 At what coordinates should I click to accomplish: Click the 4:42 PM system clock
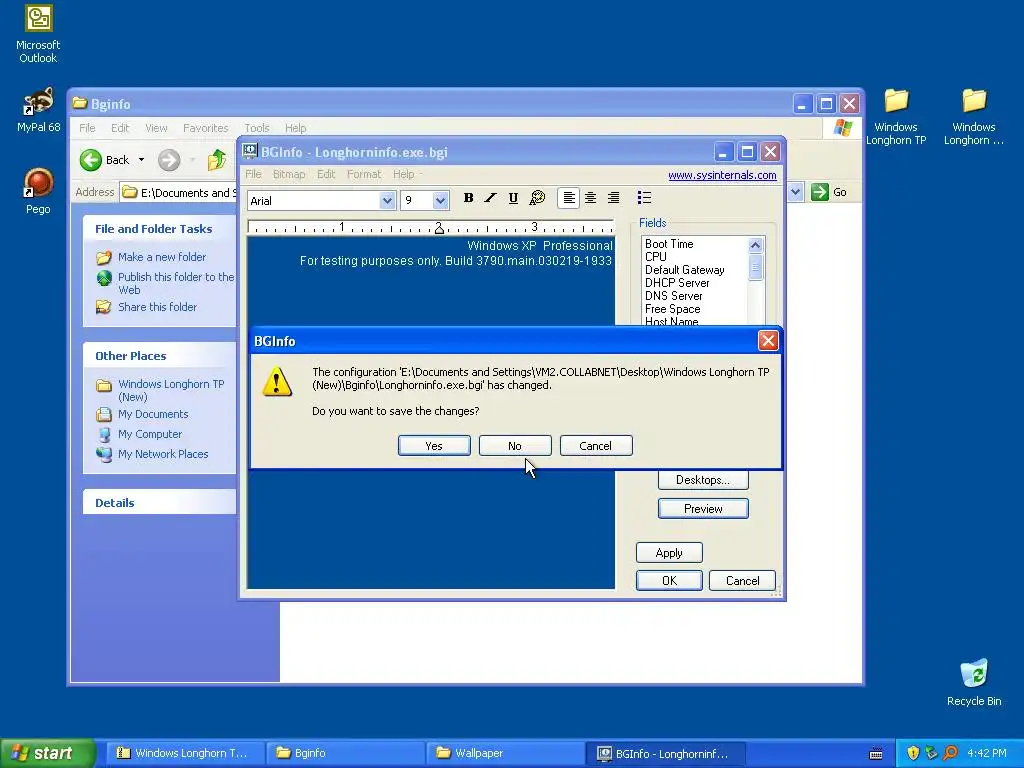[x=987, y=753]
